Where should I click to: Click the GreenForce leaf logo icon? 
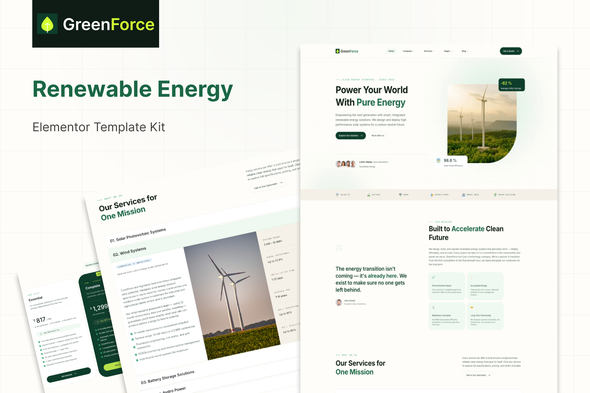[47, 24]
